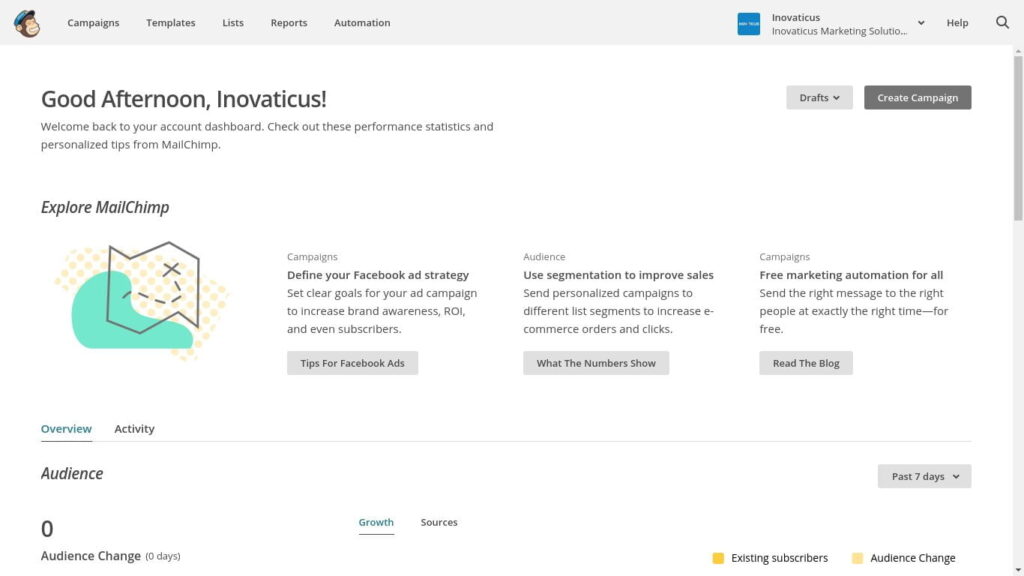Click the Inovaticus account avatar
The width and height of the screenshot is (1024, 576).
tap(748, 24)
